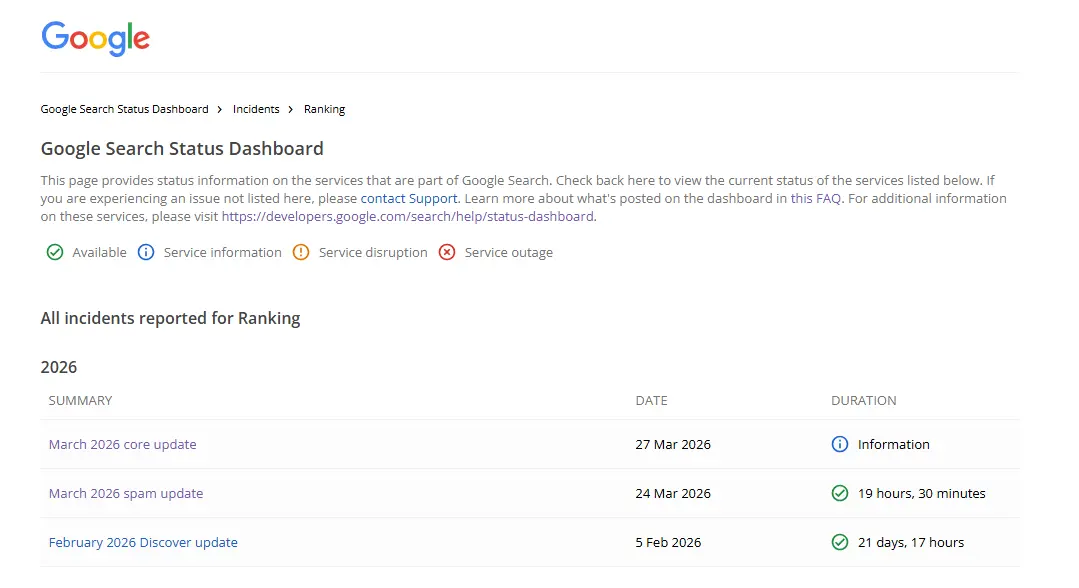Click the Google logo
Screen dimensions: 1079x588
coord(95,38)
